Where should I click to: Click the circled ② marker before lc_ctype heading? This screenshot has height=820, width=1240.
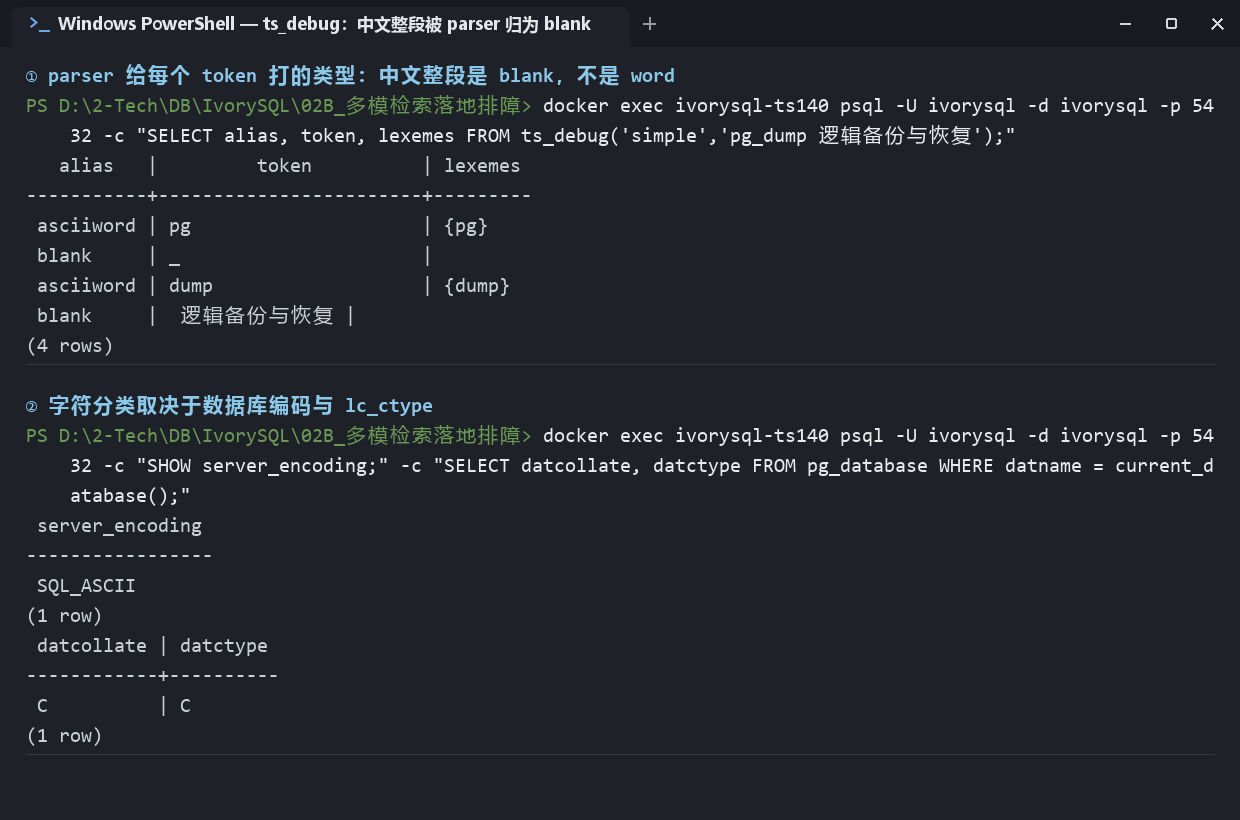tap(32, 406)
